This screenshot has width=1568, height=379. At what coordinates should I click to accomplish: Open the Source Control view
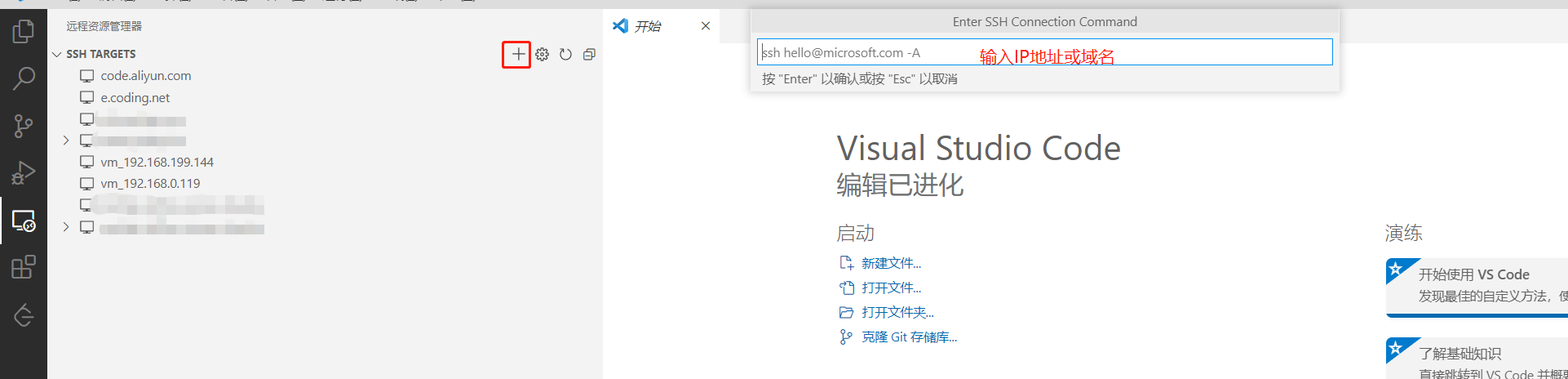pyautogui.click(x=24, y=126)
